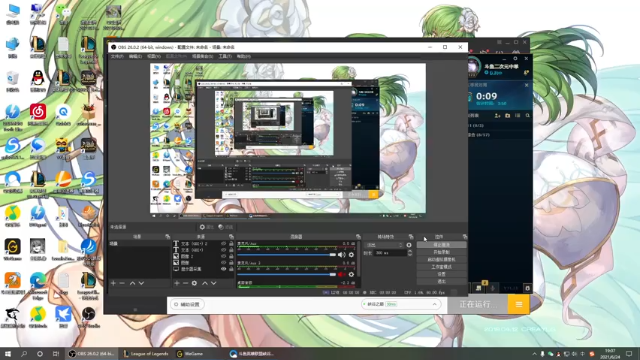Click the Start Recording button
The height and width of the screenshot is (360, 640).
[441, 252]
